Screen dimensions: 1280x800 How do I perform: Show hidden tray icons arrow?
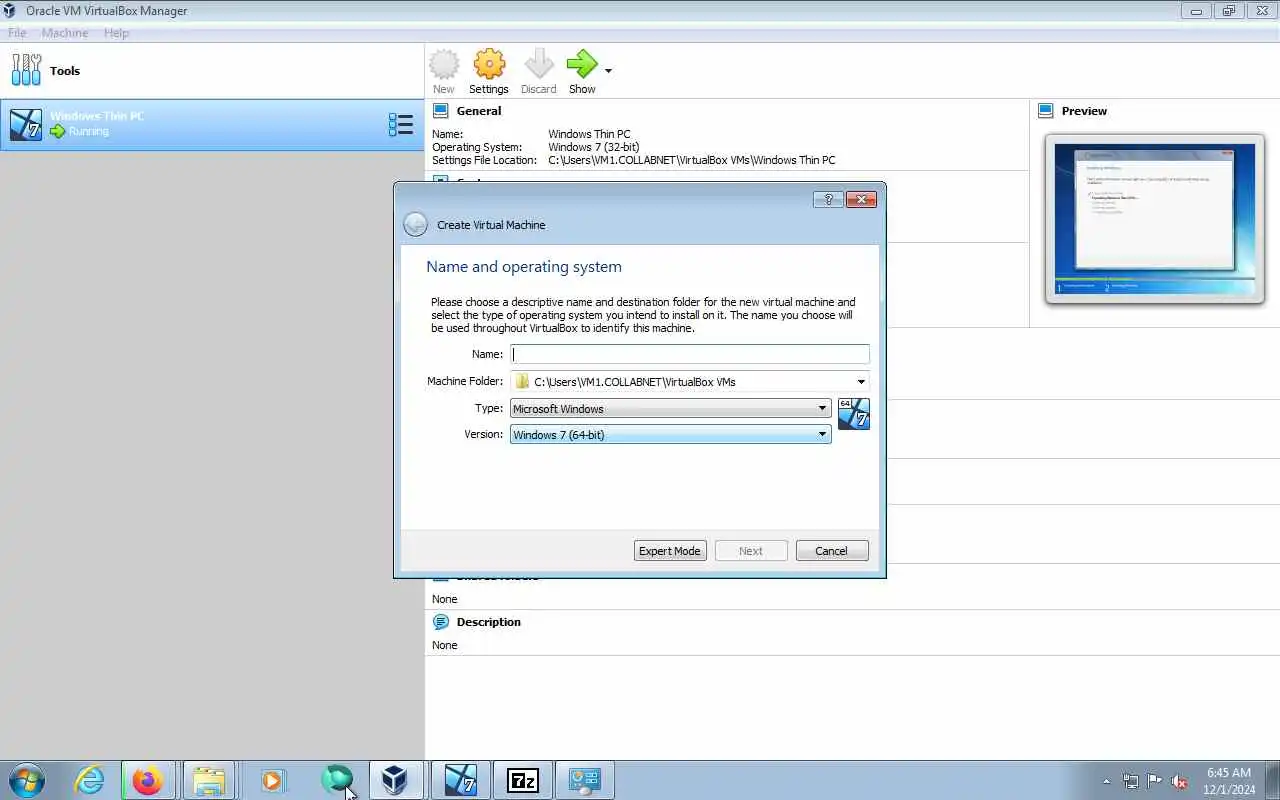tap(1106, 781)
